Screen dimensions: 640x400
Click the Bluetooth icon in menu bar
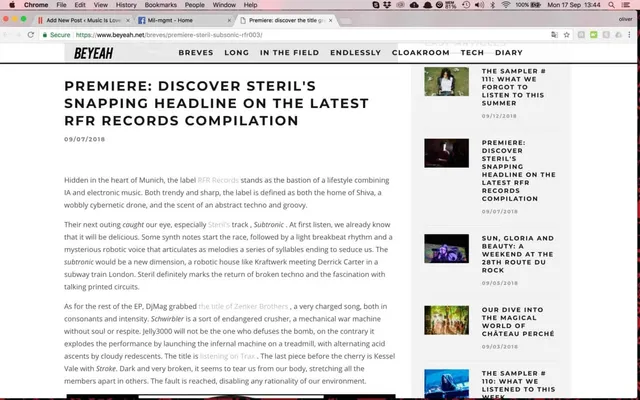[493, 5]
